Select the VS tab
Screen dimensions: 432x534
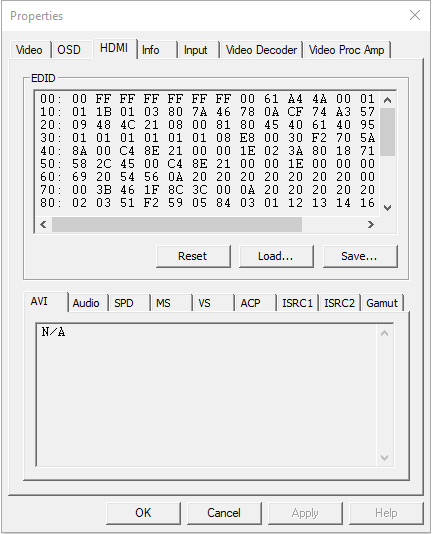214,303
